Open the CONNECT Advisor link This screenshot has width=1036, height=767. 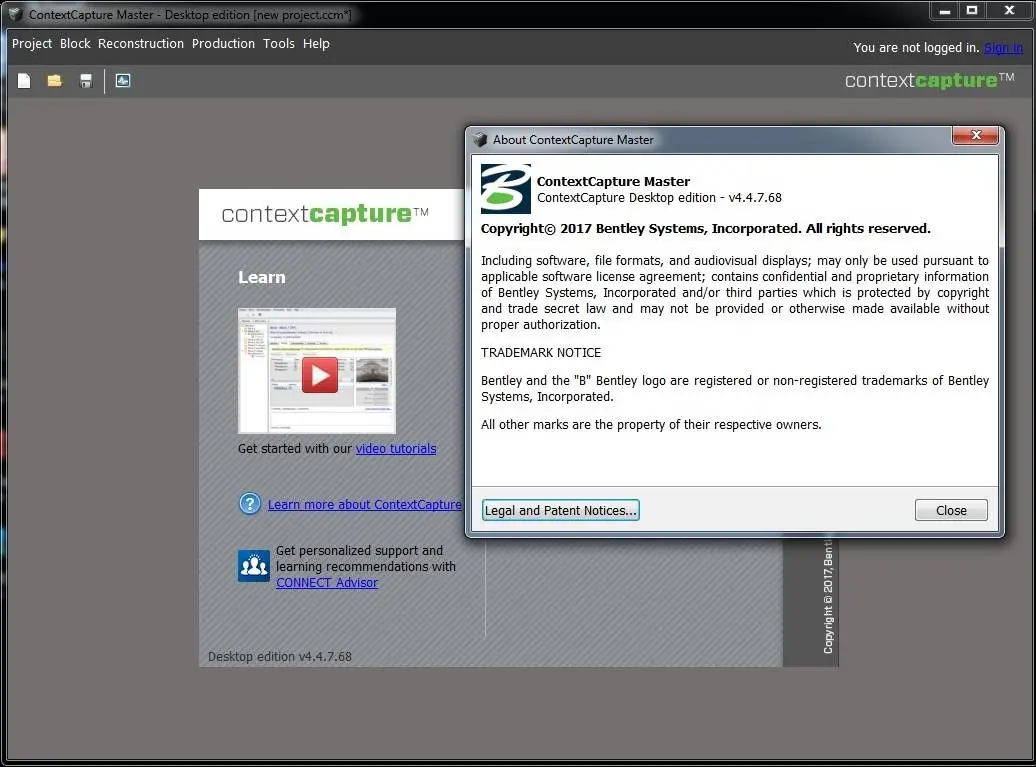(327, 583)
